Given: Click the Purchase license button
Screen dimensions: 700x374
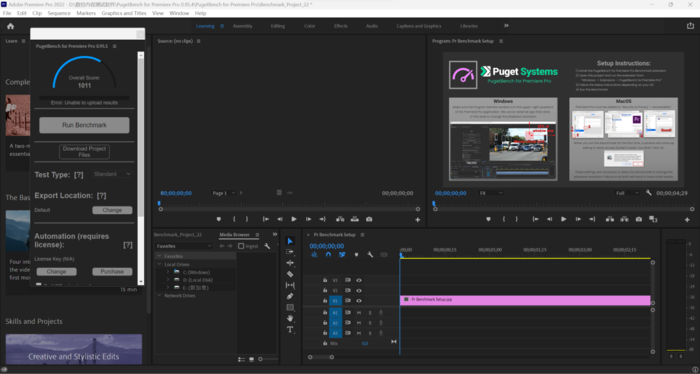Looking at the screenshot, I should (x=112, y=271).
